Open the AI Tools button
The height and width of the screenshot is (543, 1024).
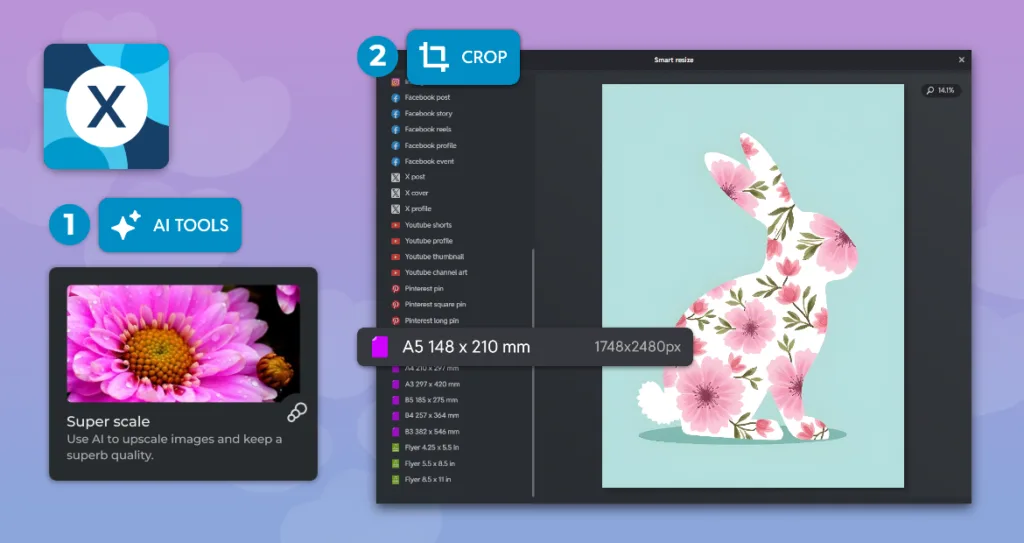[170, 225]
